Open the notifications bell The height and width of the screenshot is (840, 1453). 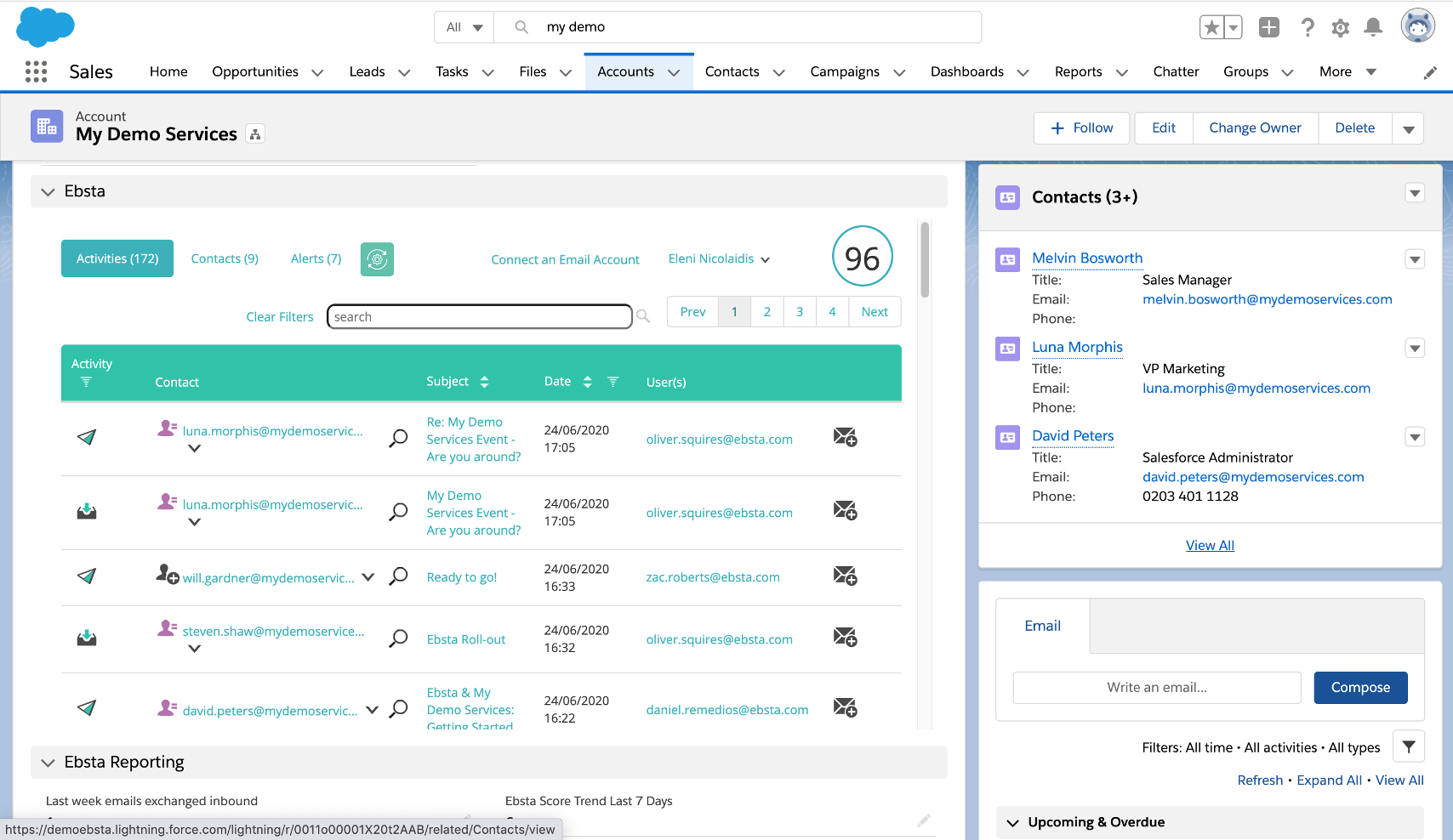(1372, 28)
